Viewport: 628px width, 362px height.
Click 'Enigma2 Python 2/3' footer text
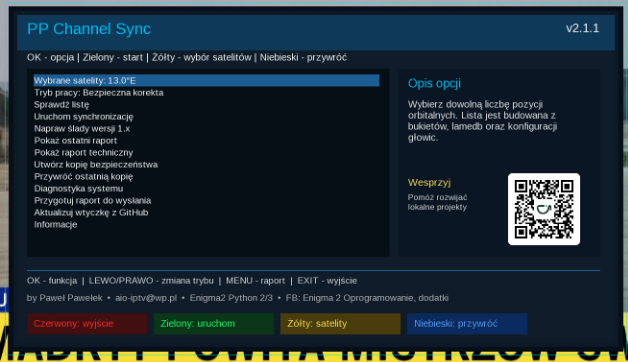pos(231,298)
